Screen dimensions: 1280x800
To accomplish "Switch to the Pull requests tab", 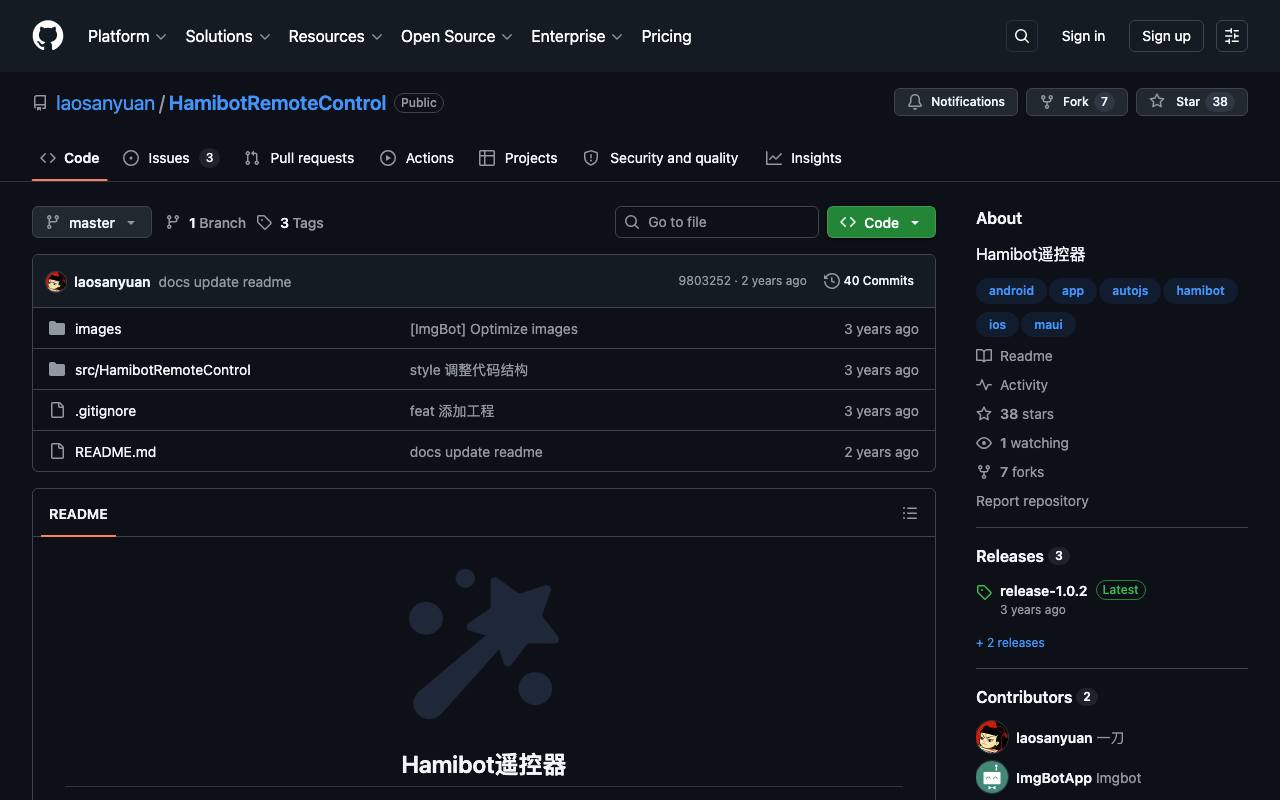I will [299, 158].
